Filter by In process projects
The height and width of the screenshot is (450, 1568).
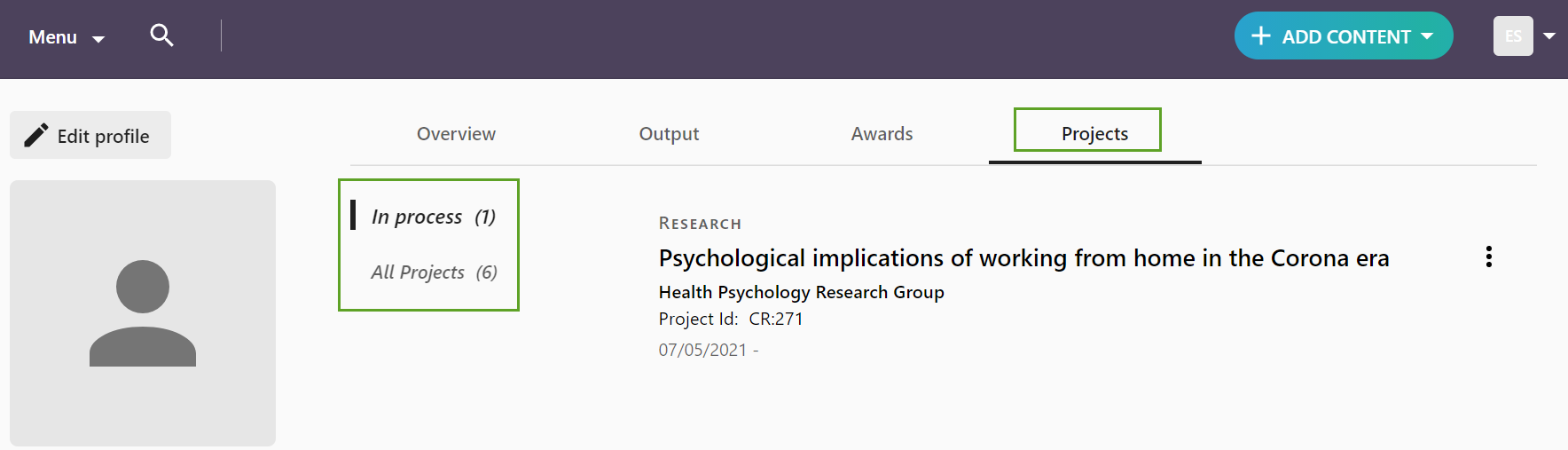[433, 217]
